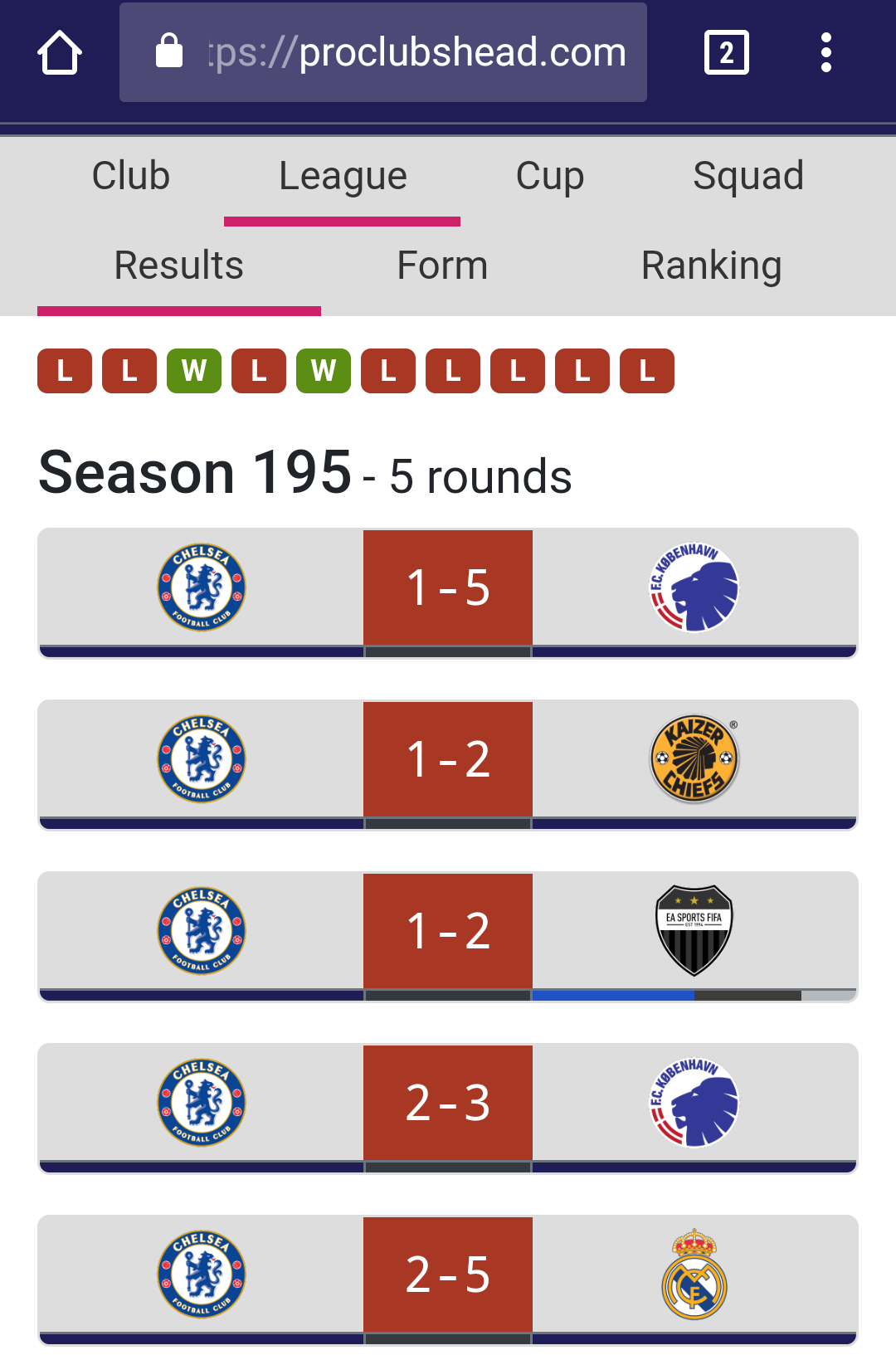Screen dimensions: 896x1355
Task: Click the last red L form badge
Action: (647, 370)
